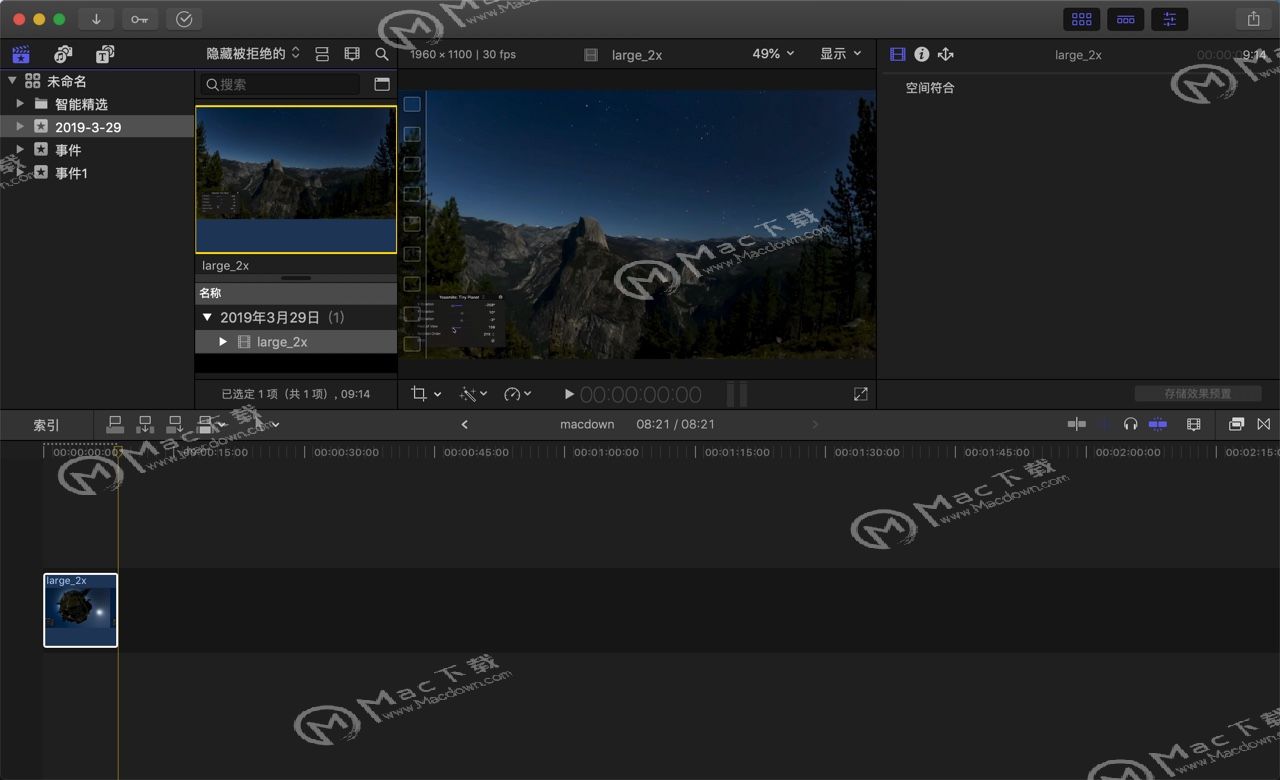Open the effects browser icon
The height and width of the screenshot is (780, 1280).
click(1236, 424)
